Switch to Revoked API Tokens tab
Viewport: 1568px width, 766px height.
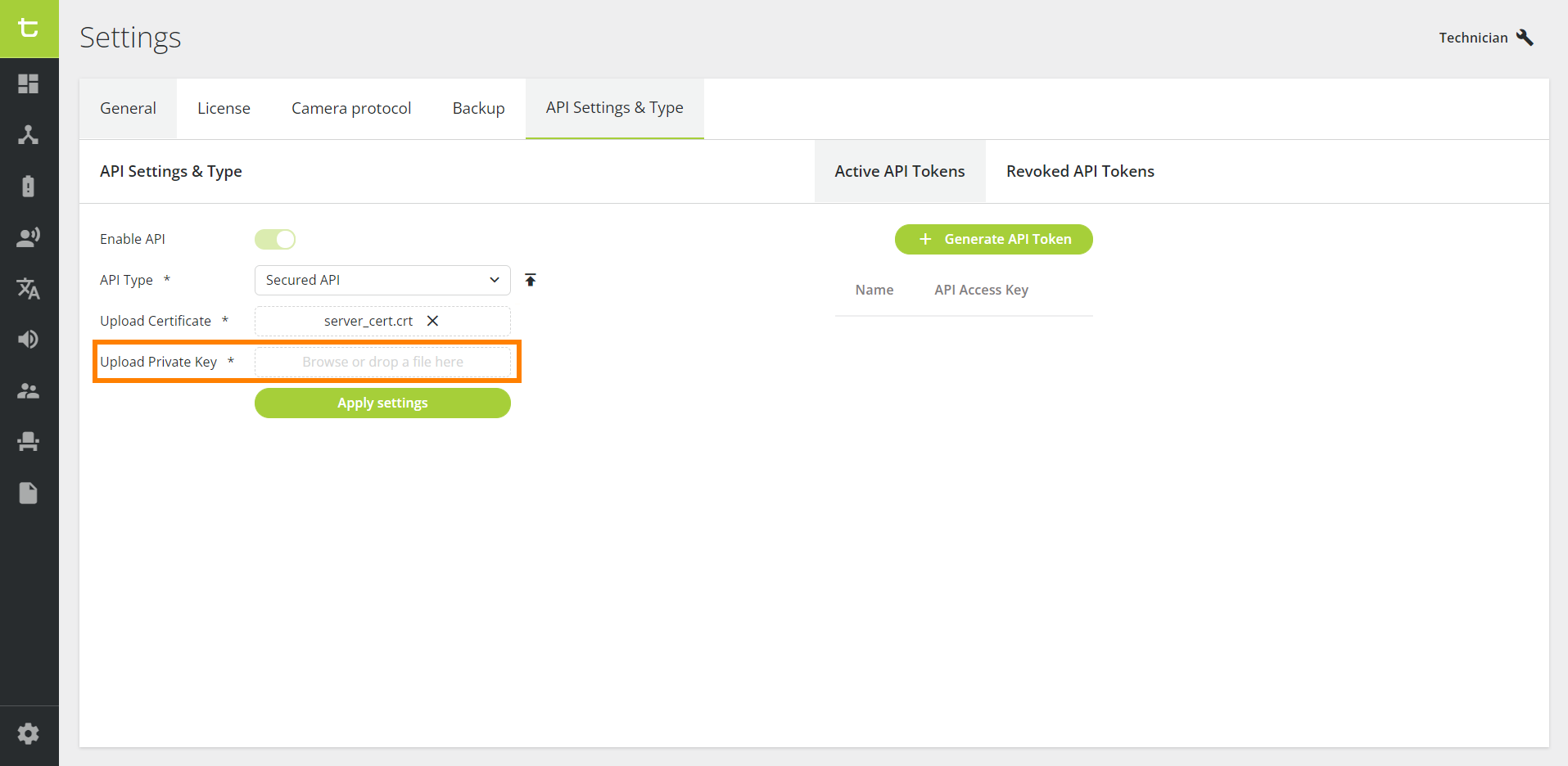pyautogui.click(x=1080, y=171)
